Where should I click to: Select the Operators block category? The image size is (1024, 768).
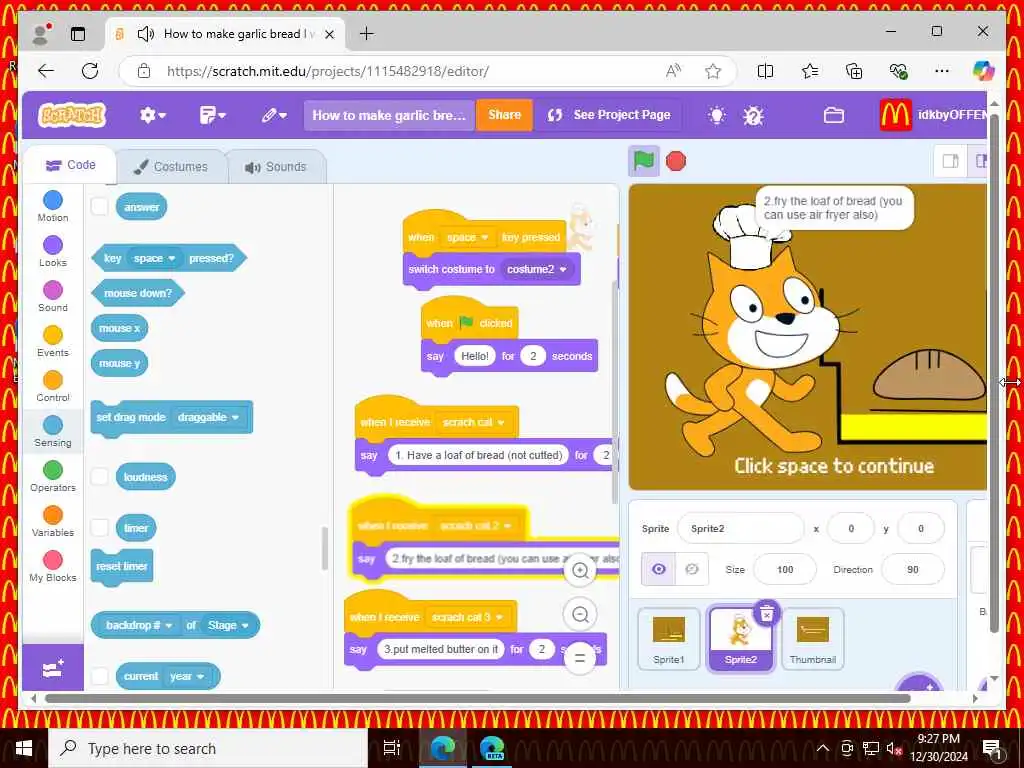[53, 476]
